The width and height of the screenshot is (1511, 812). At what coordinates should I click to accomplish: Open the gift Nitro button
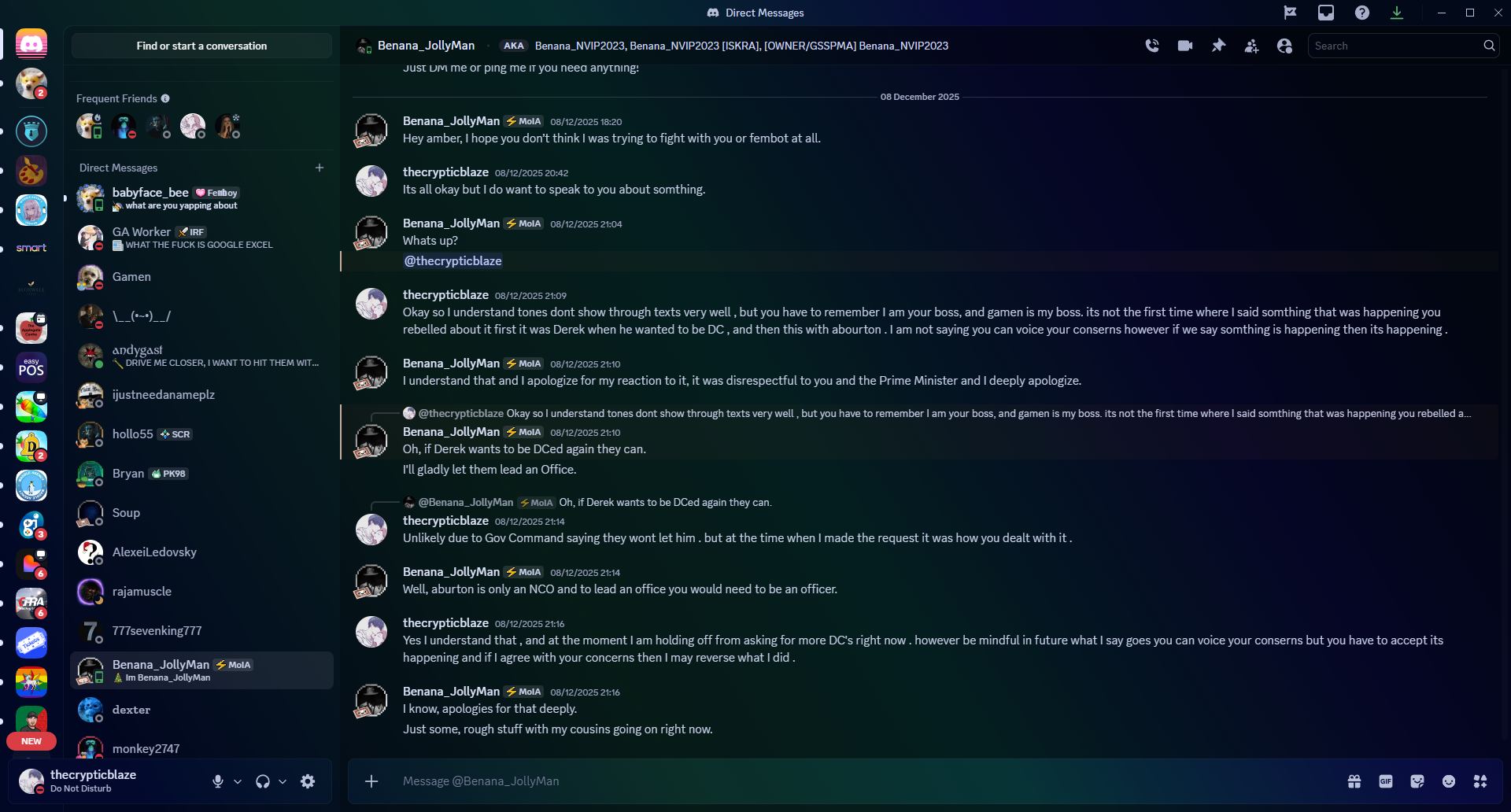tap(1354, 781)
